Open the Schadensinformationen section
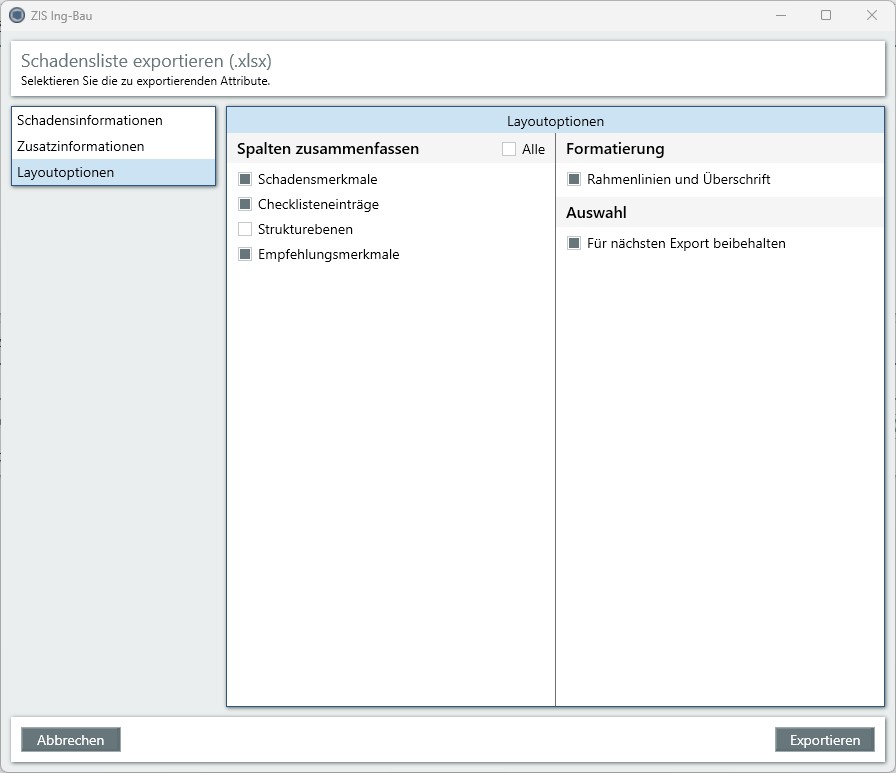The image size is (896, 773). click(x=90, y=120)
